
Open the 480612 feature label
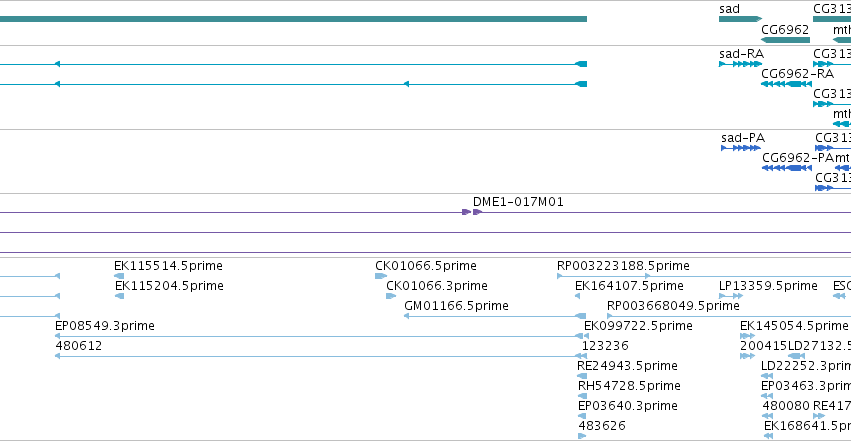click(x=79, y=346)
